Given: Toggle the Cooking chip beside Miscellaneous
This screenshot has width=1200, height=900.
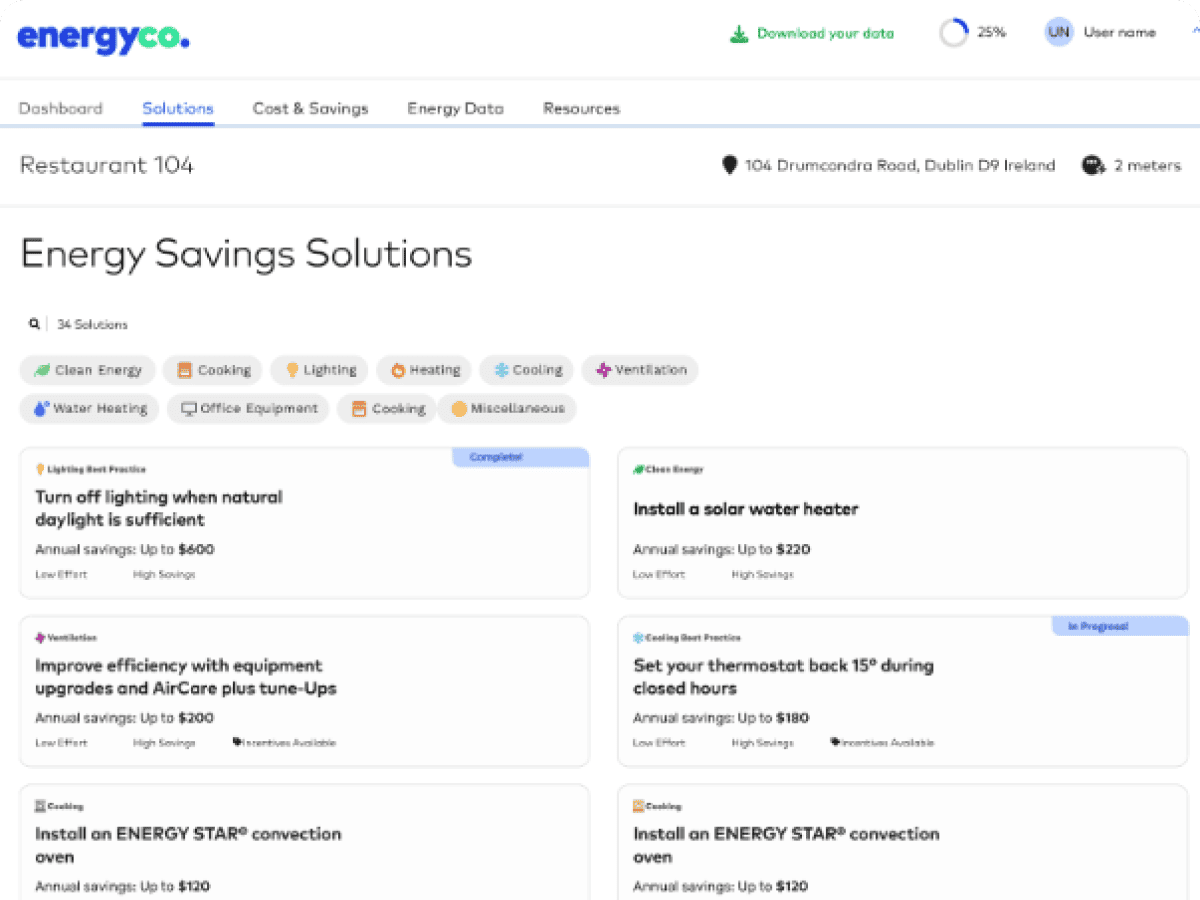Looking at the screenshot, I should [387, 408].
